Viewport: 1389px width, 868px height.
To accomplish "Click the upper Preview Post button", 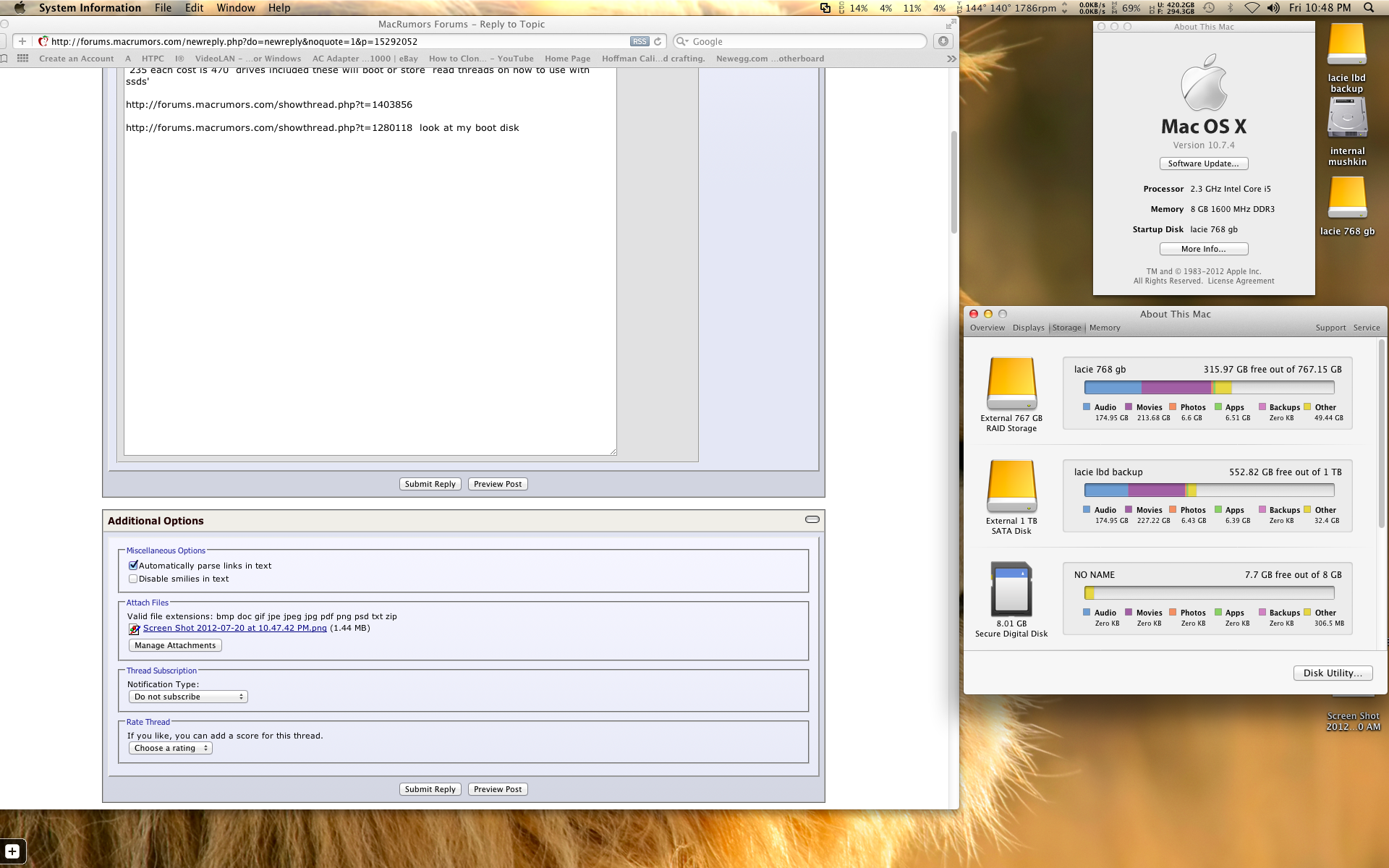I will [x=498, y=484].
